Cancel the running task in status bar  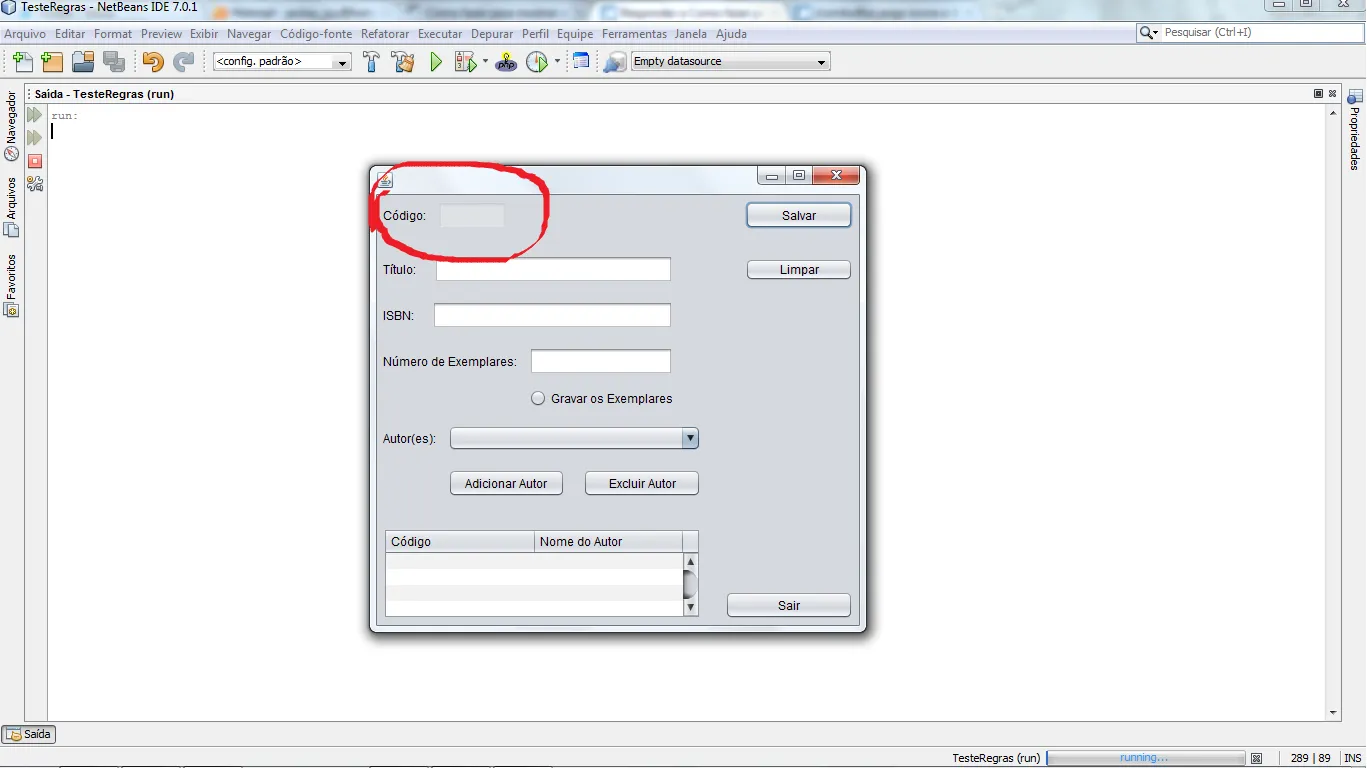(x=1257, y=758)
